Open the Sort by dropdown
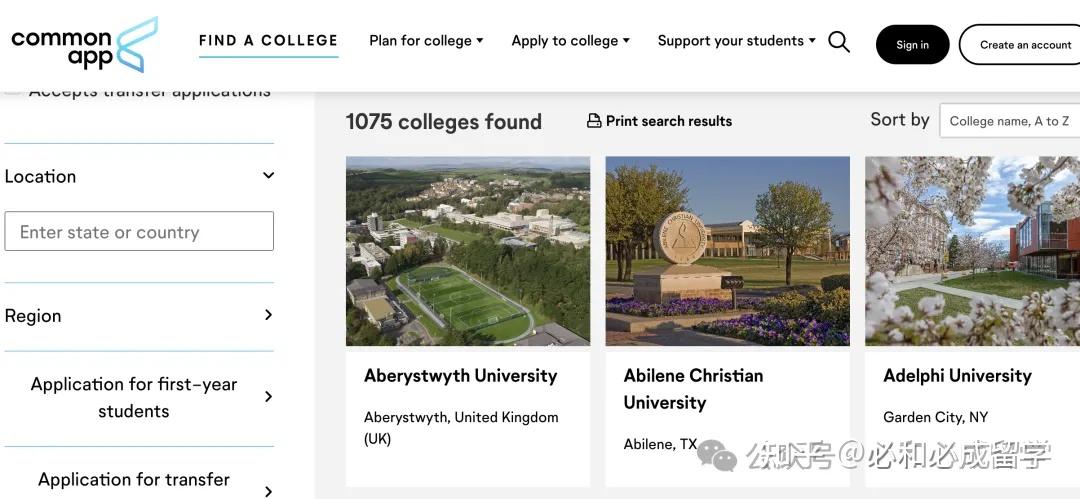Image resolution: width=1080 pixels, height=499 pixels. pos(1010,121)
